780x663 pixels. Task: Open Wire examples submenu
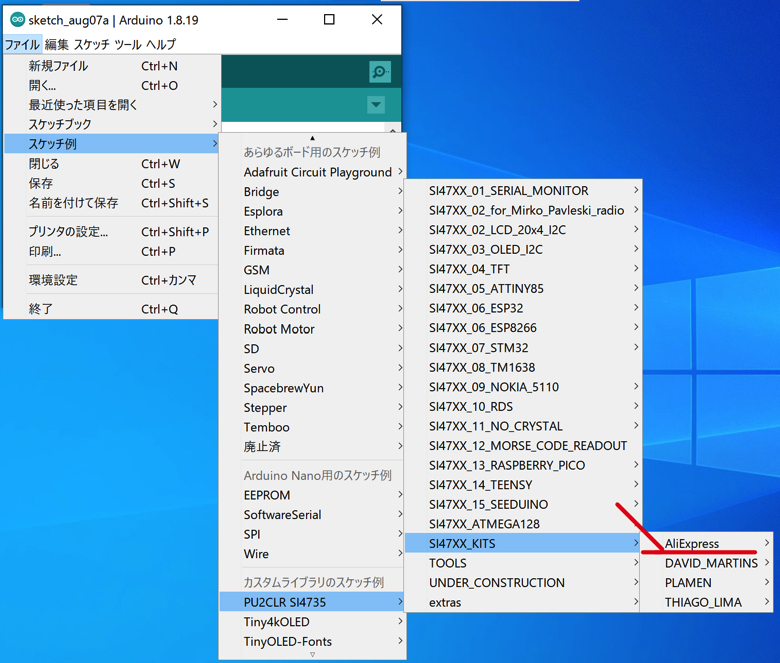click(x=312, y=554)
